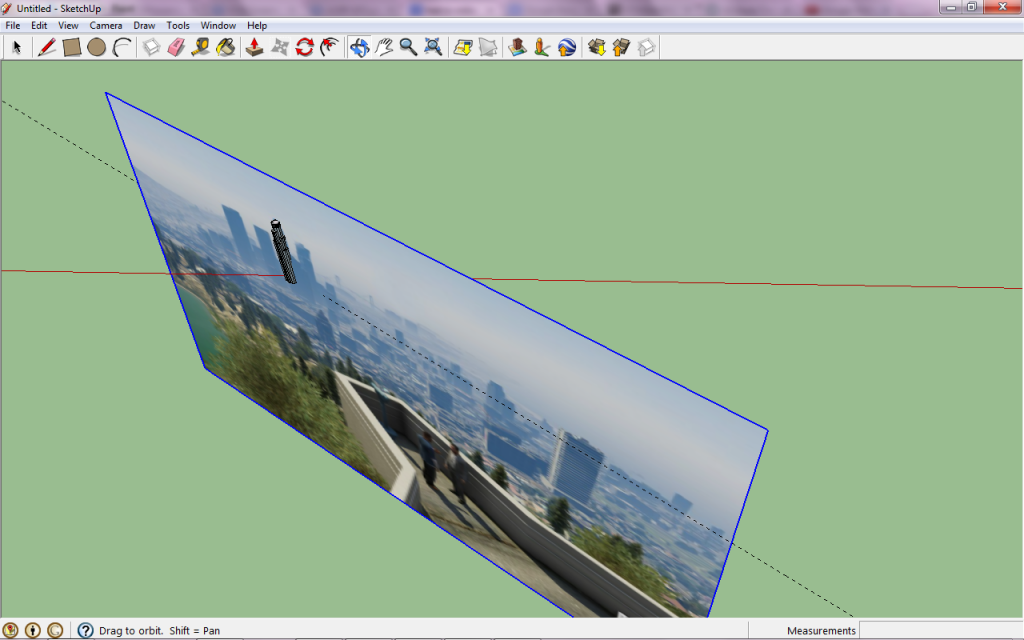Click the Zoom Extents tool
Image resolution: width=1024 pixels, height=640 pixels.
(433, 47)
